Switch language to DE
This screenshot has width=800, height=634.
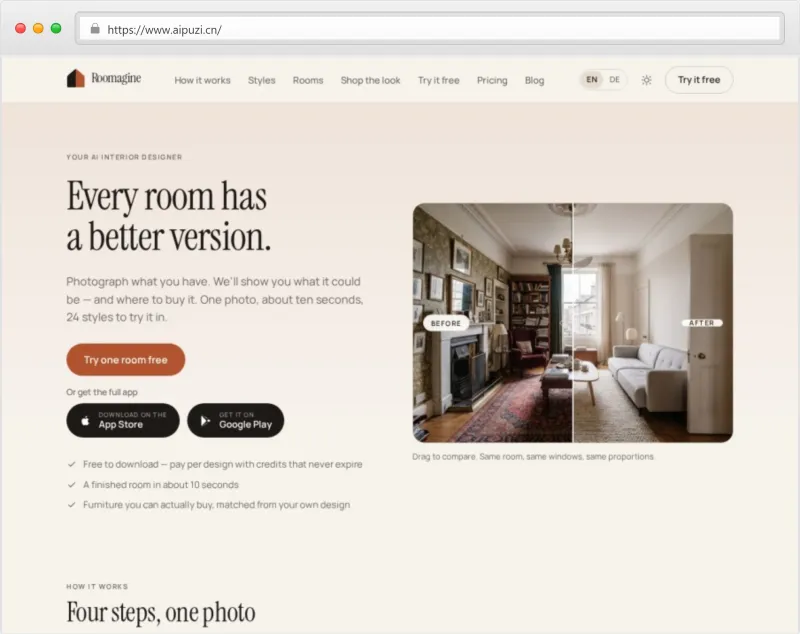[x=614, y=80]
